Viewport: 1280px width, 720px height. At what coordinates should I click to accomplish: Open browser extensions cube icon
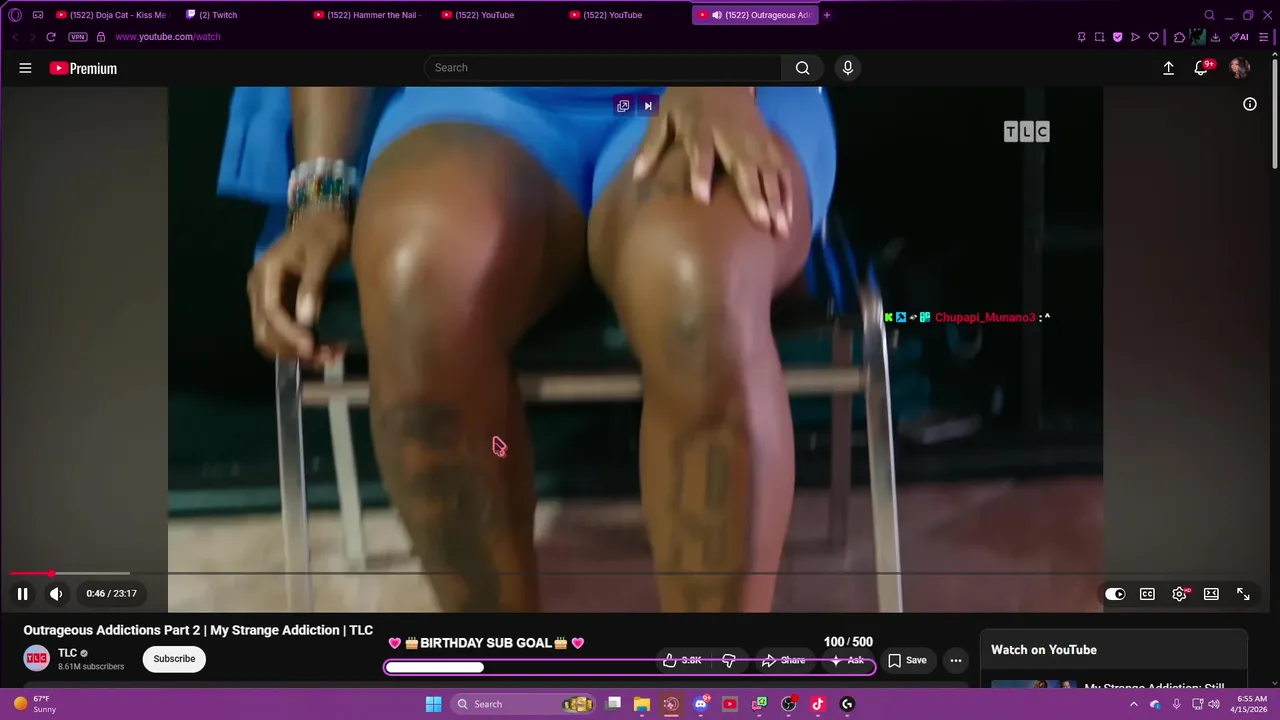coord(1179,37)
